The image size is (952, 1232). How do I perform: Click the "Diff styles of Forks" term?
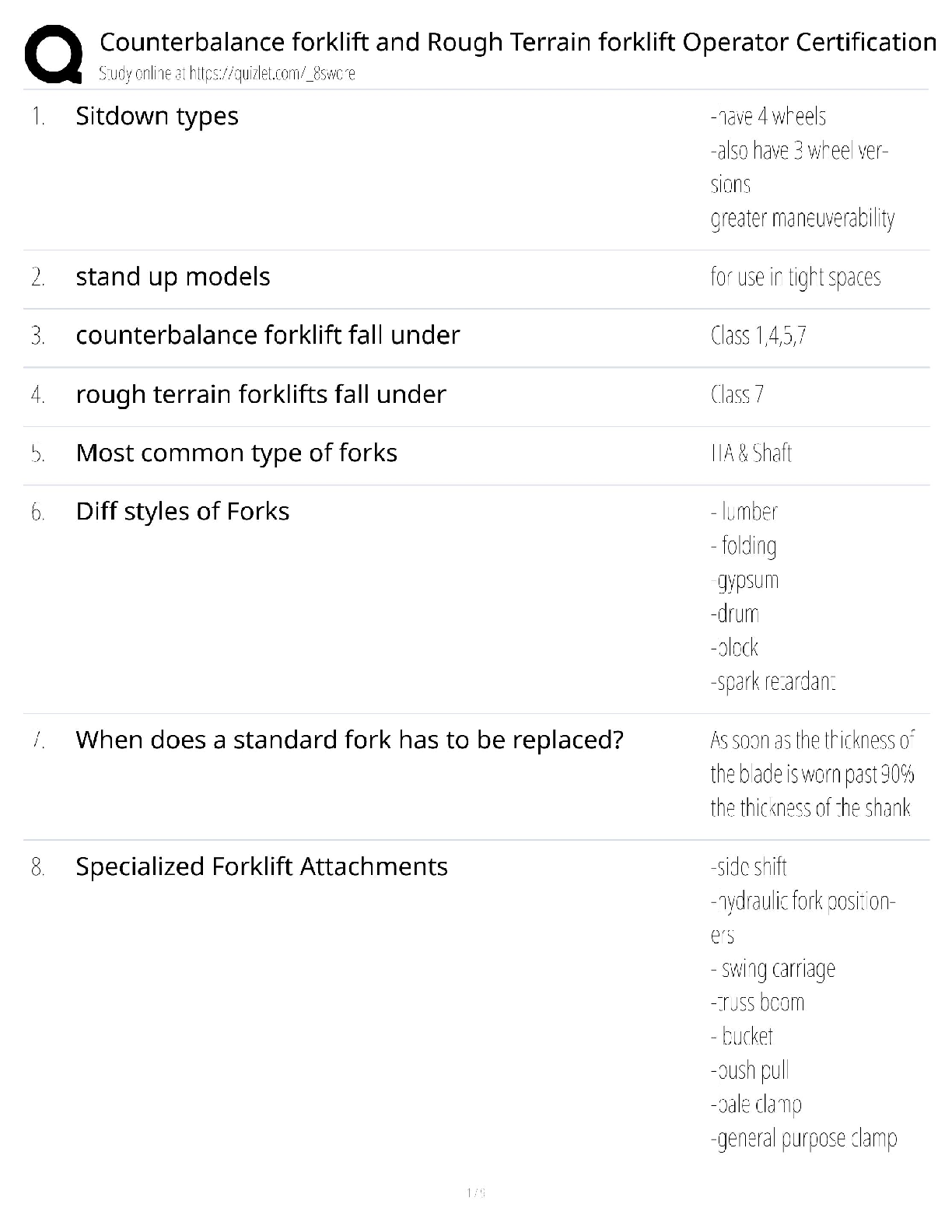click(182, 511)
